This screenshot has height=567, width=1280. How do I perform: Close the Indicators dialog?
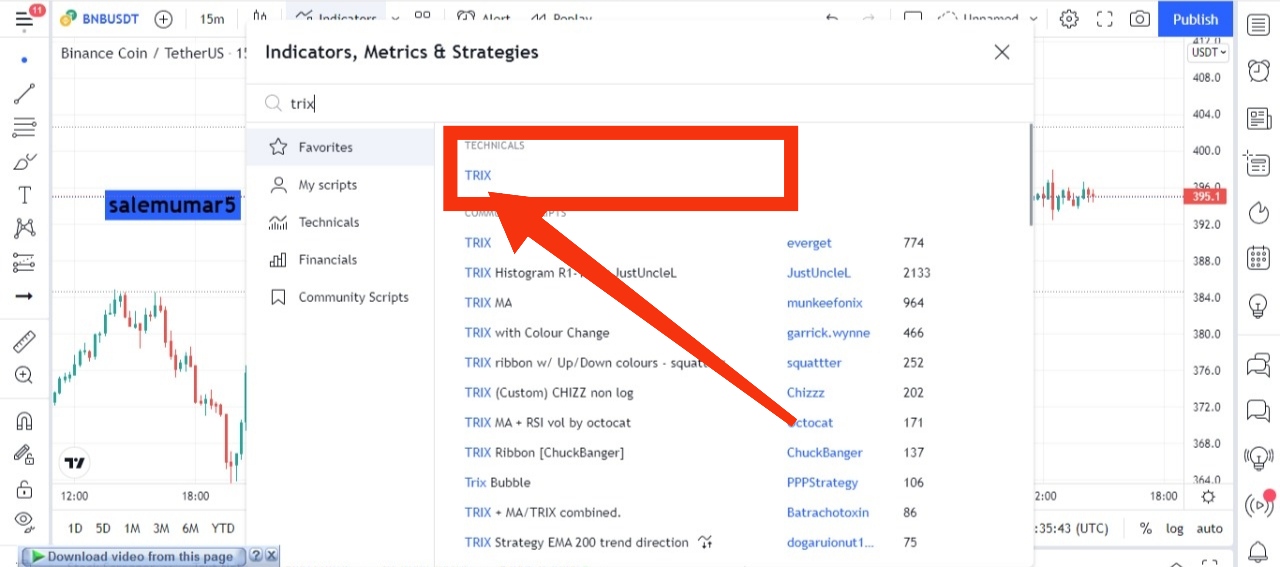pos(1002,52)
